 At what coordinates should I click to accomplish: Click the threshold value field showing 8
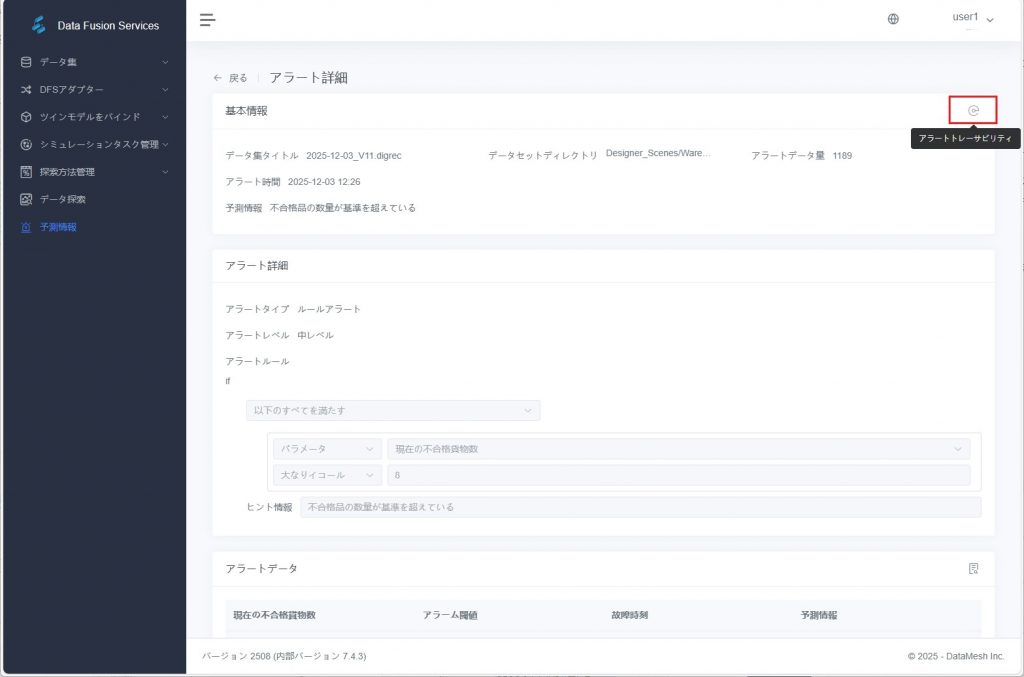pos(678,475)
